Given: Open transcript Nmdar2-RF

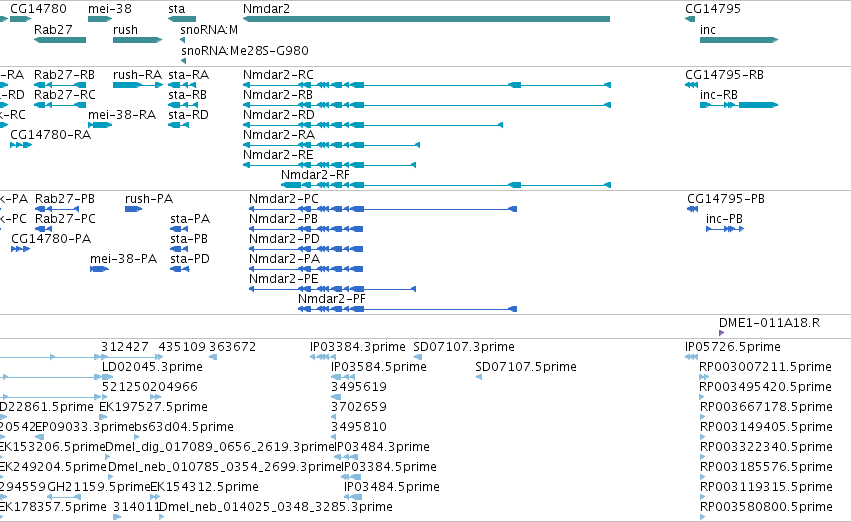Looking at the screenshot, I should (x=315, y=175).
